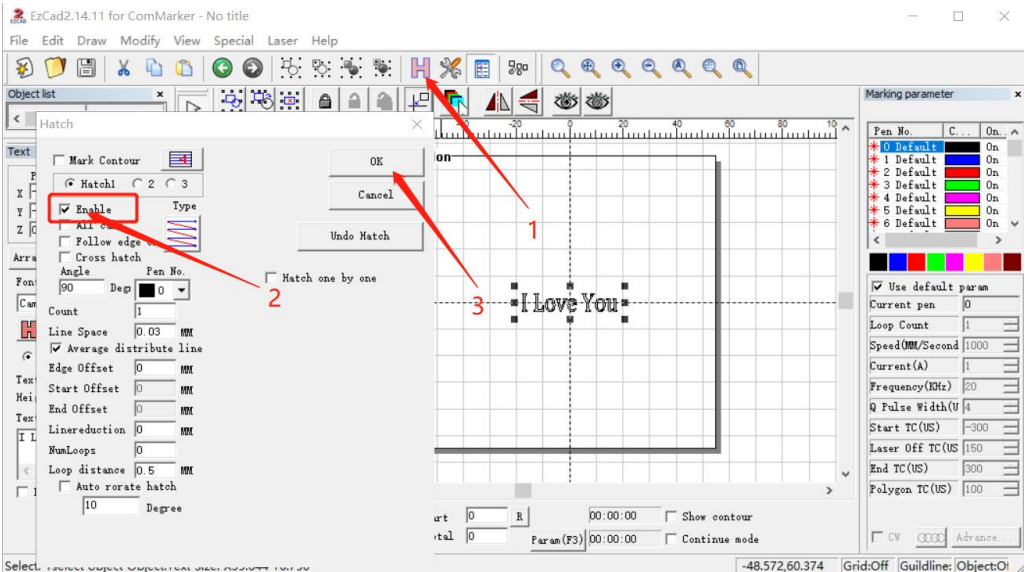1025x572 pixels.
Task: Open file with the folder icon
Action: click(x=55, y=68)
